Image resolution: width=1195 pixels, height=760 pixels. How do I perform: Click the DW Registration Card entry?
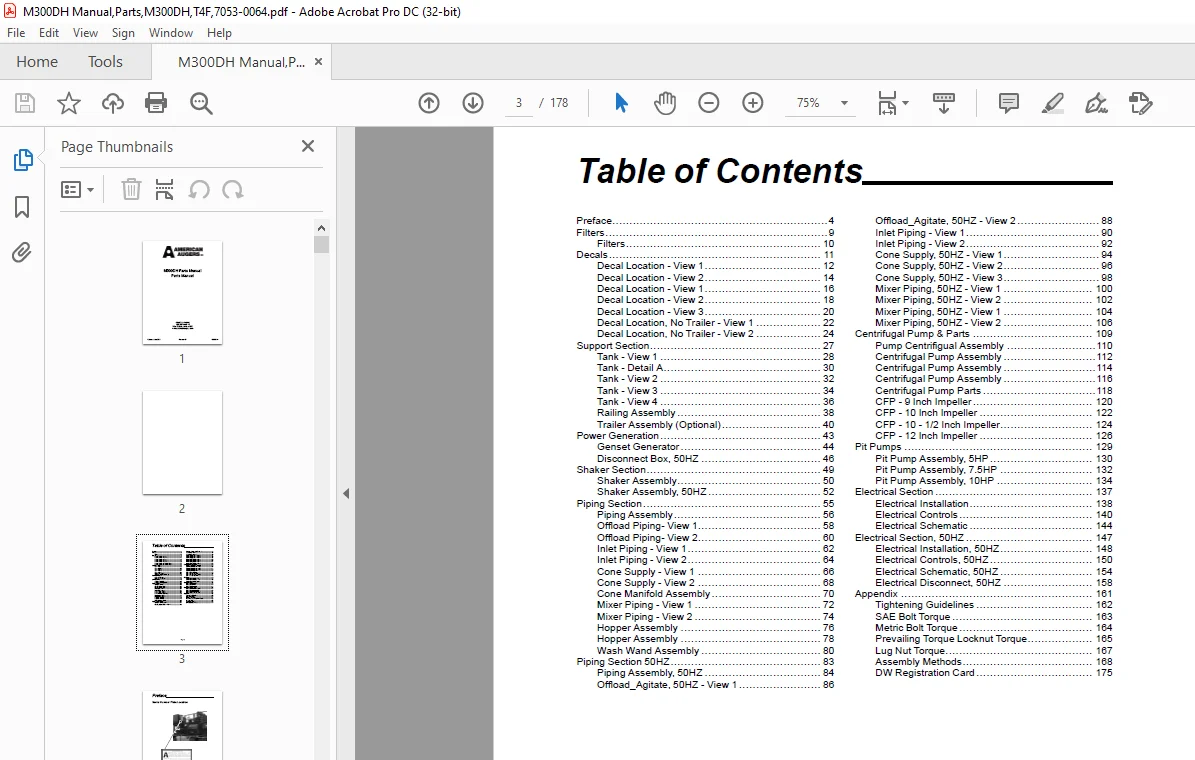pyautogui.click(x=994, y=673)
